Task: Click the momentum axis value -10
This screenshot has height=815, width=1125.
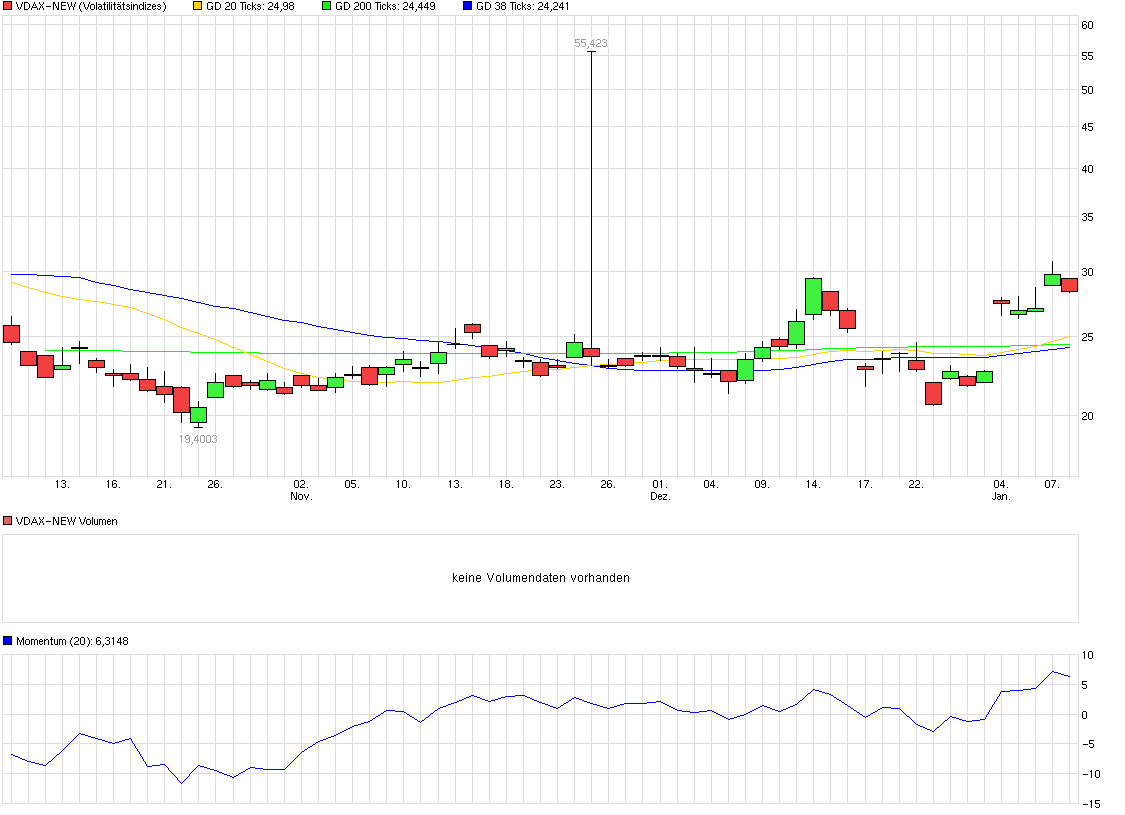Action: (x=1091, y=774)
